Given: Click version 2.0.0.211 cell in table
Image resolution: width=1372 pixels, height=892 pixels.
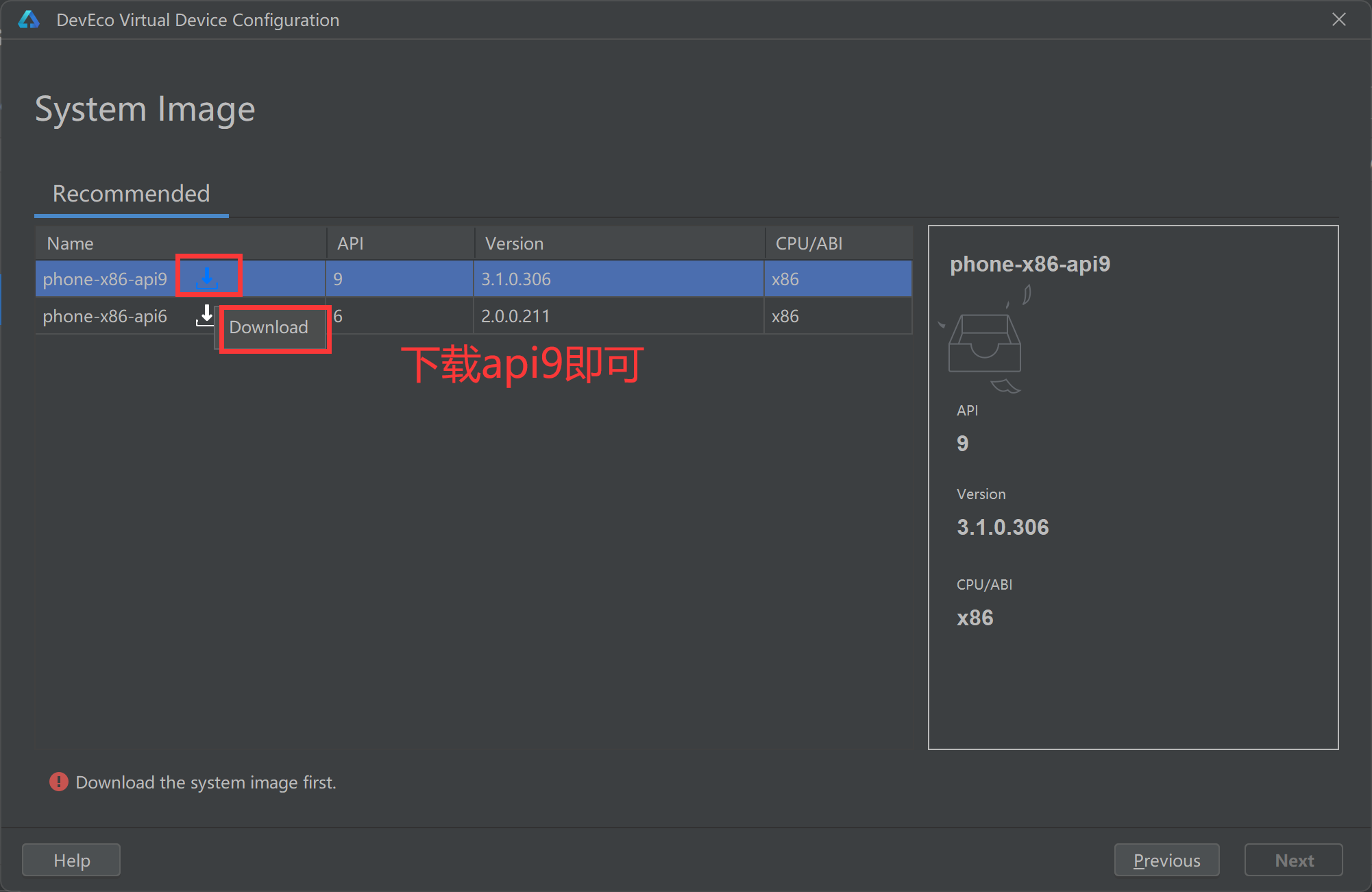Looking at the screenshot, I should [x=515, y=316].
